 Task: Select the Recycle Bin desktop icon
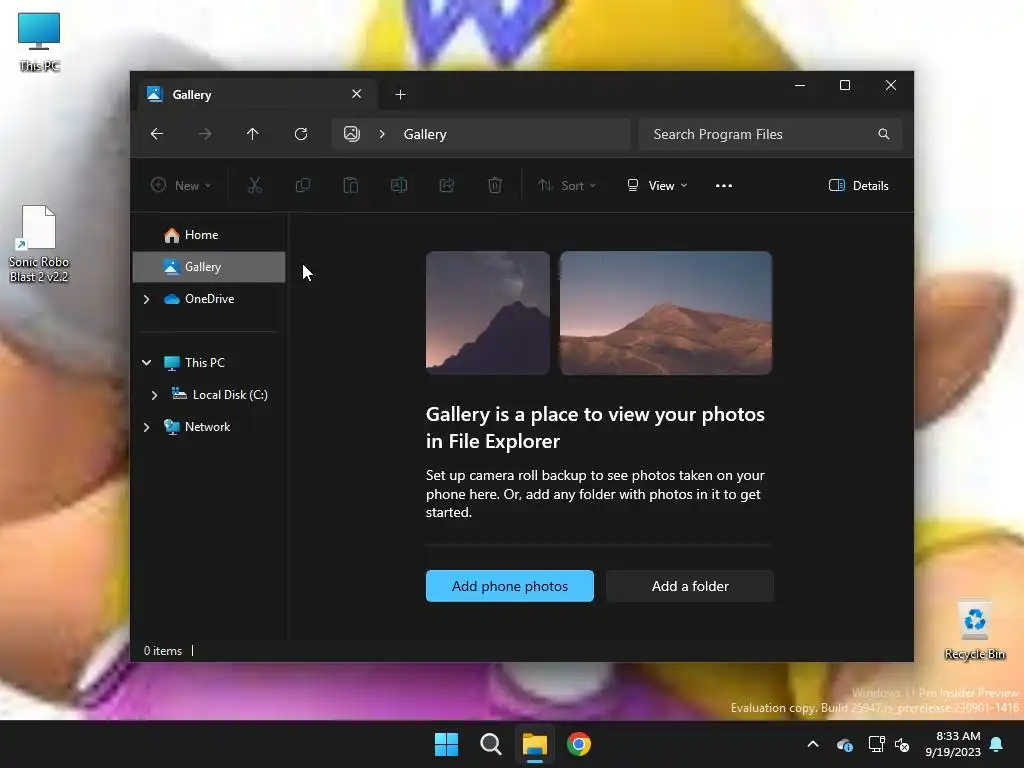coord(974,631)
